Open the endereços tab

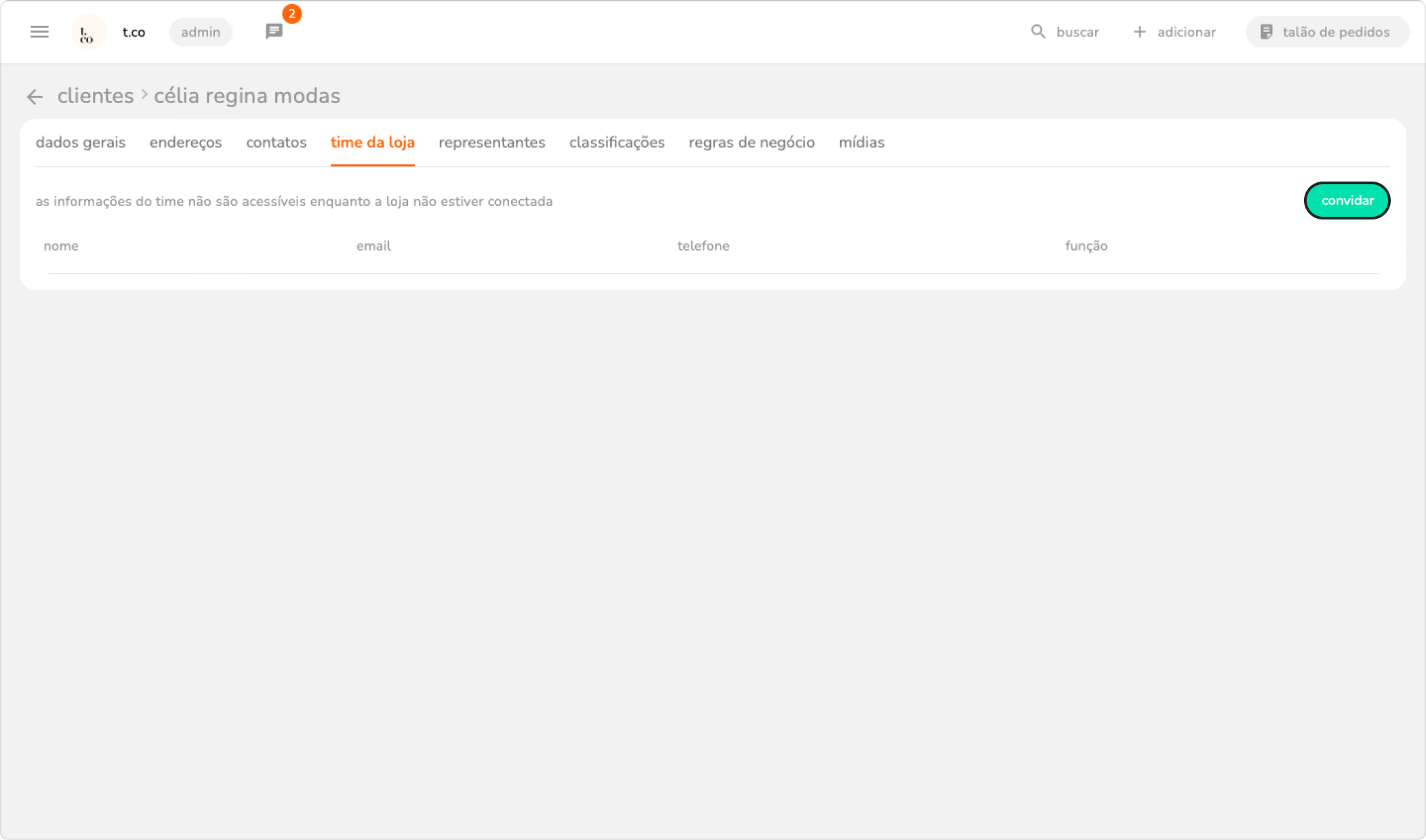(186, 142)
